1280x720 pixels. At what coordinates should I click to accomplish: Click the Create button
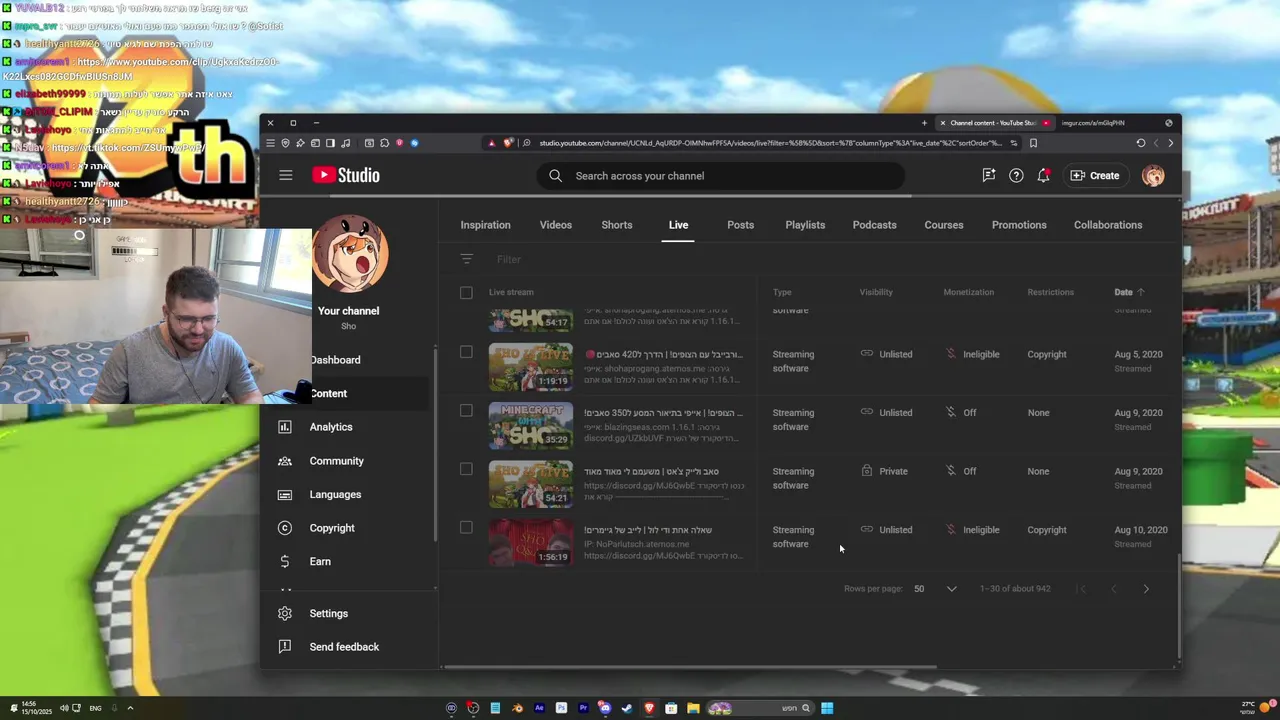tap(1095, 176)
